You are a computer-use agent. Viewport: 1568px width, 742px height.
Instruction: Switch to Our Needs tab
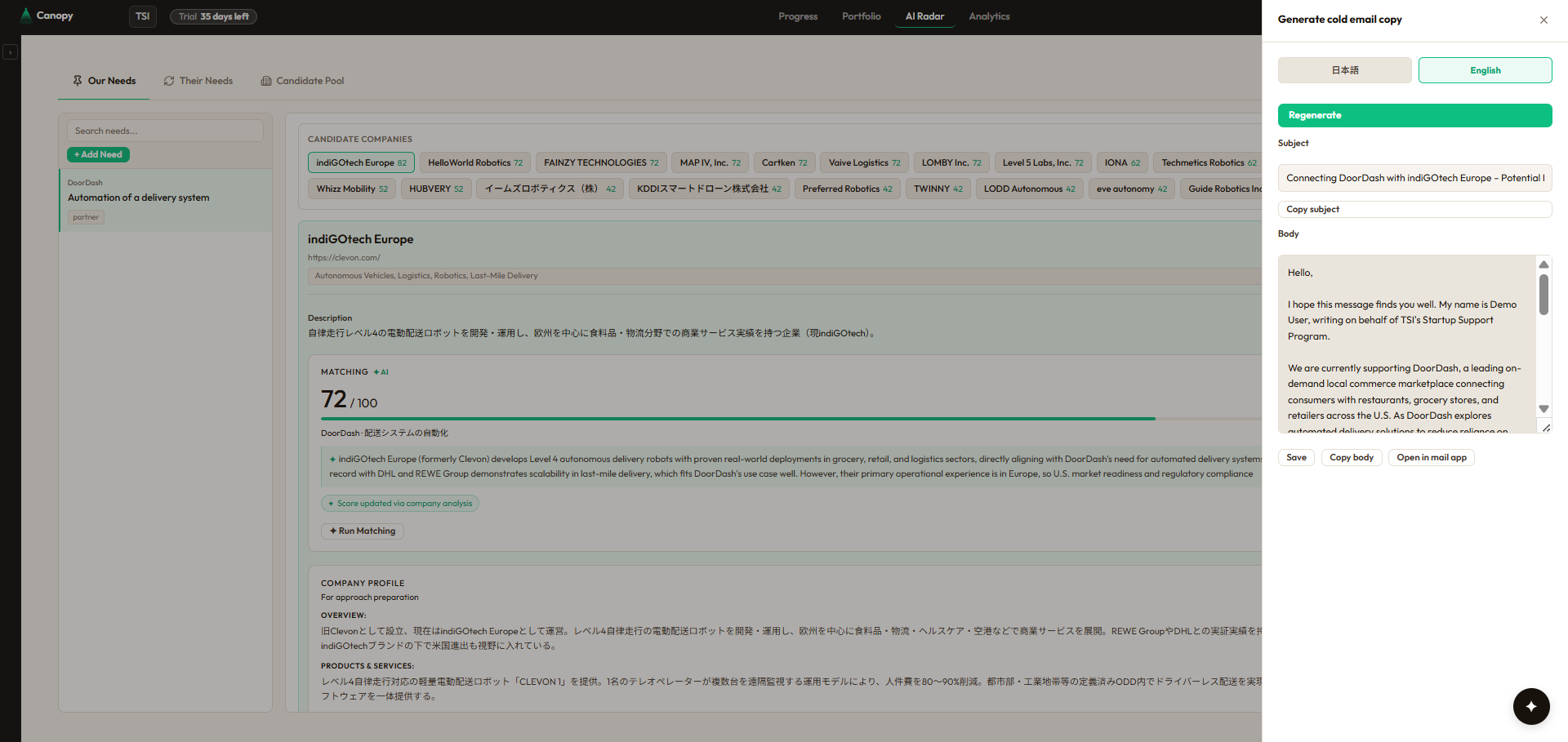tap(104, 81)
